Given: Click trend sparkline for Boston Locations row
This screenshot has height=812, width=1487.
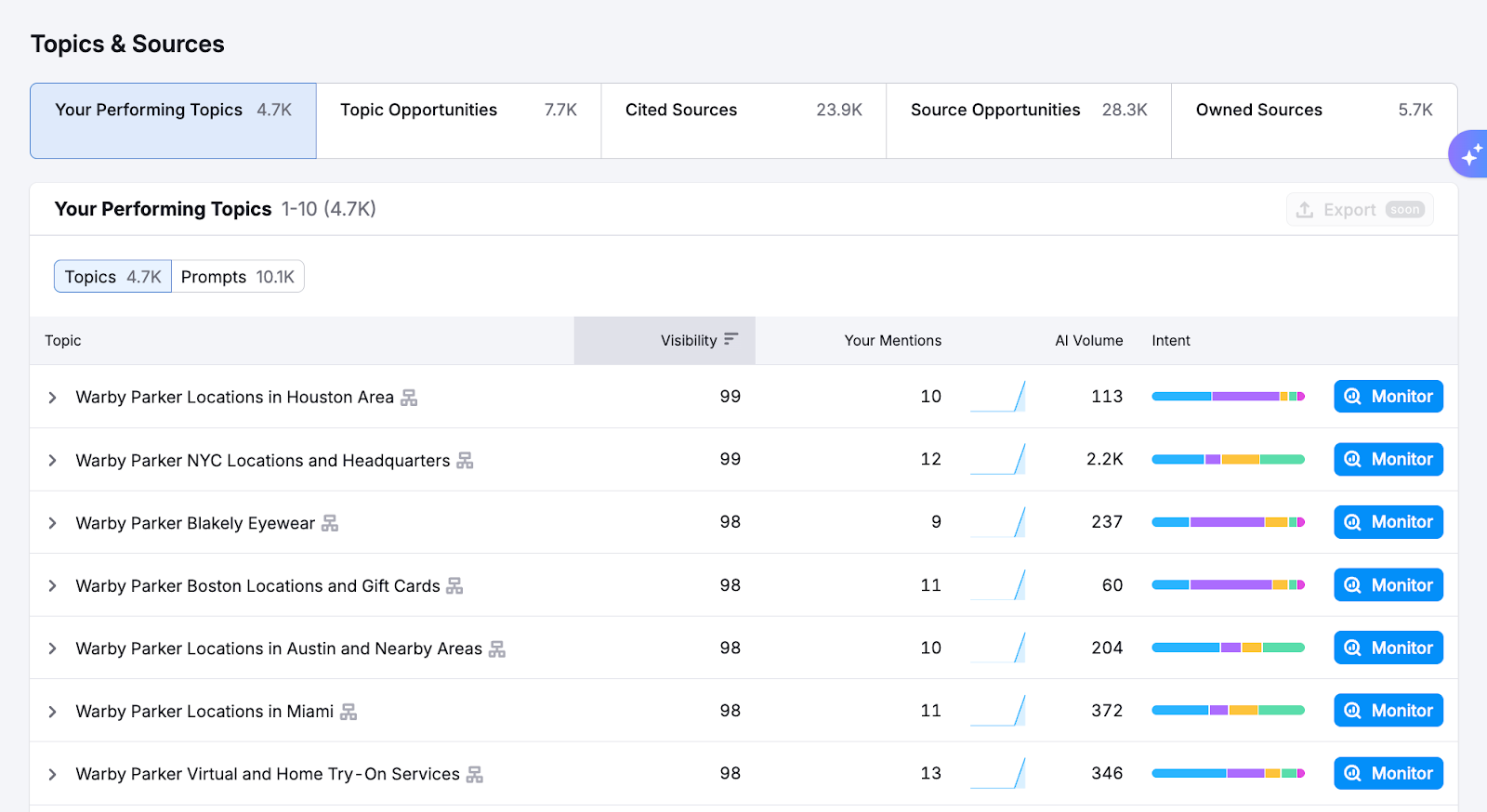Looking at the screenshot, I should click(997, 585).
